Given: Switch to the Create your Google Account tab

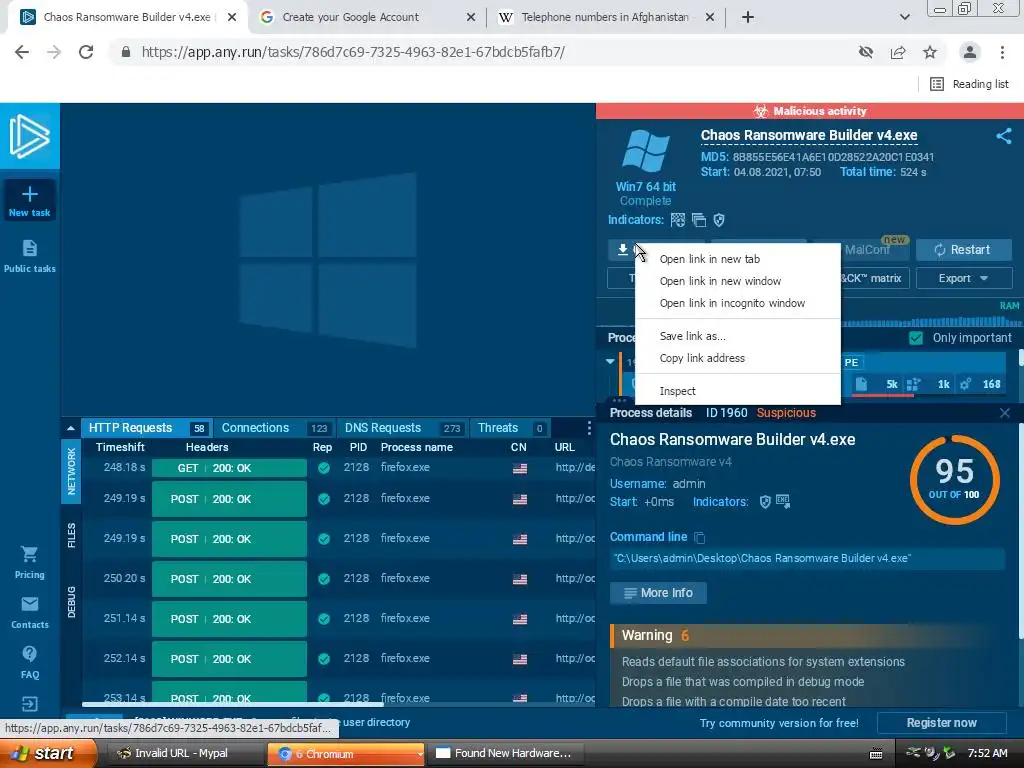Looking at the screenshot, I should click(x=368, y=17).
